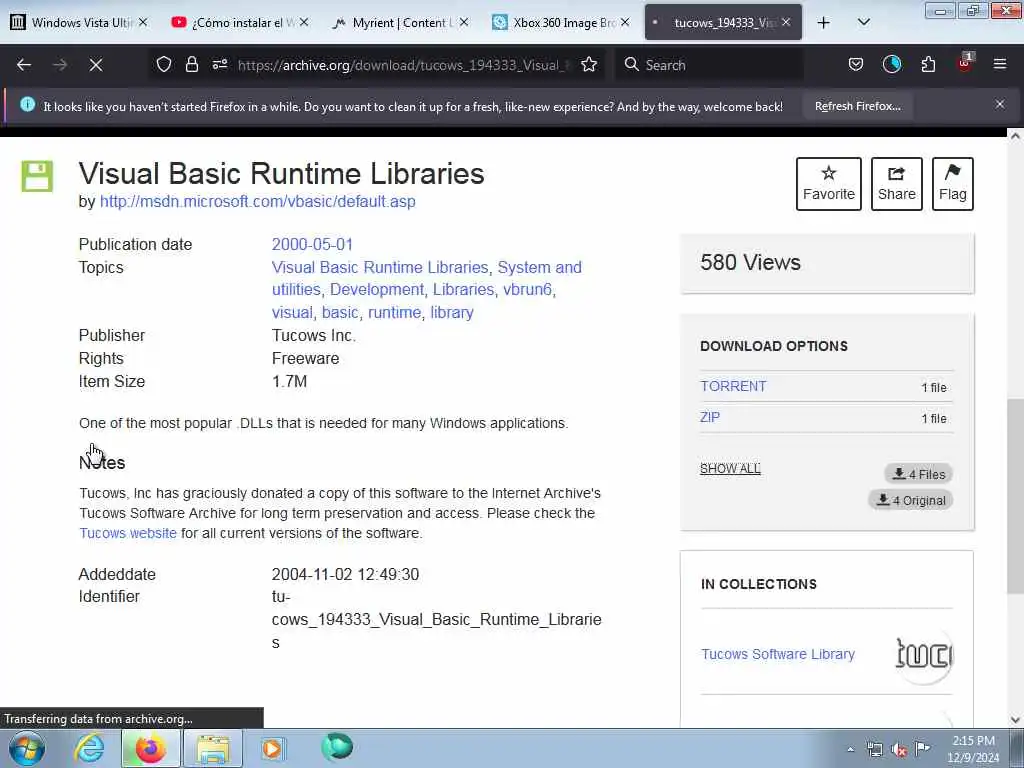Open site permissions icon in address bar
The height and width of the screenshot is (768, 1024).
220,64
